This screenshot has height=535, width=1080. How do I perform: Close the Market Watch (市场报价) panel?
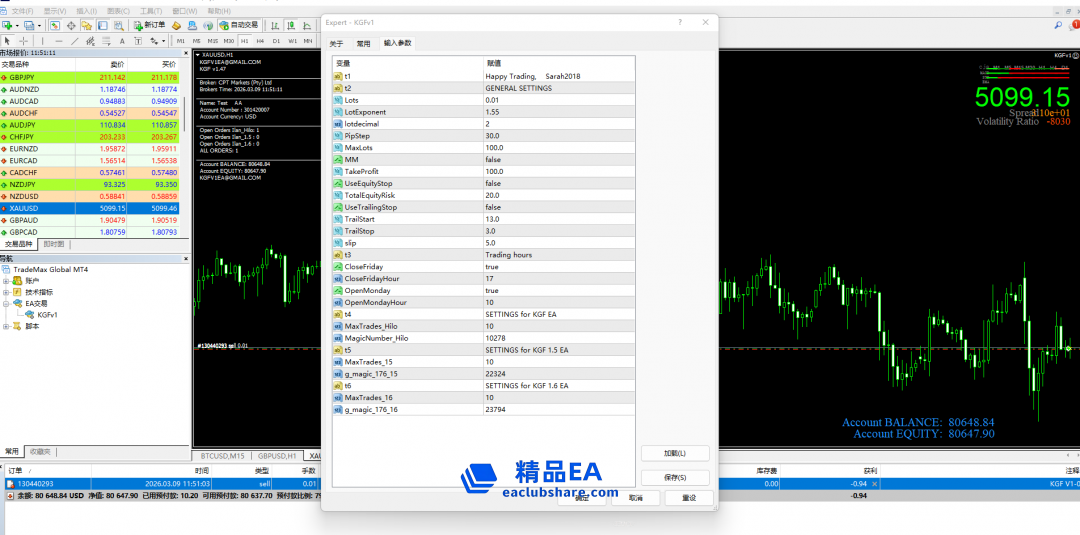click(x=185, y=52)
